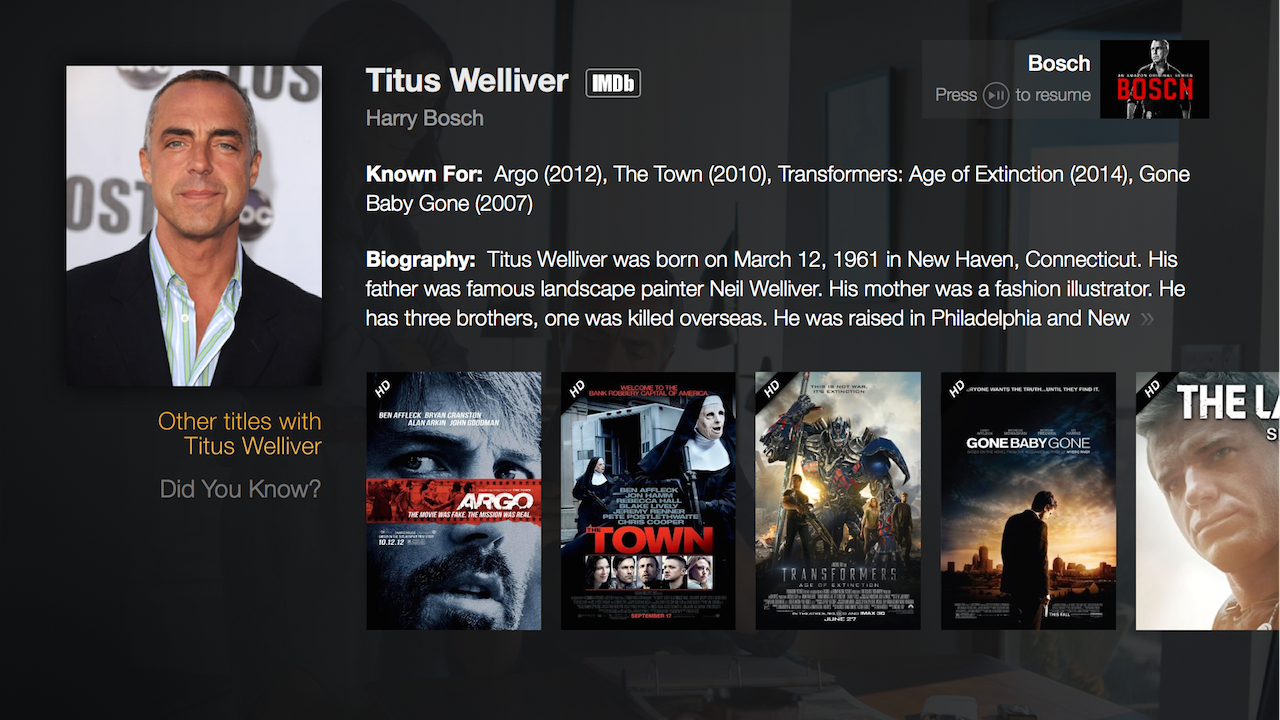Open the Bosch series thumbnail
This screenshot has width=1280, height=720.
tap(1154, 79)
